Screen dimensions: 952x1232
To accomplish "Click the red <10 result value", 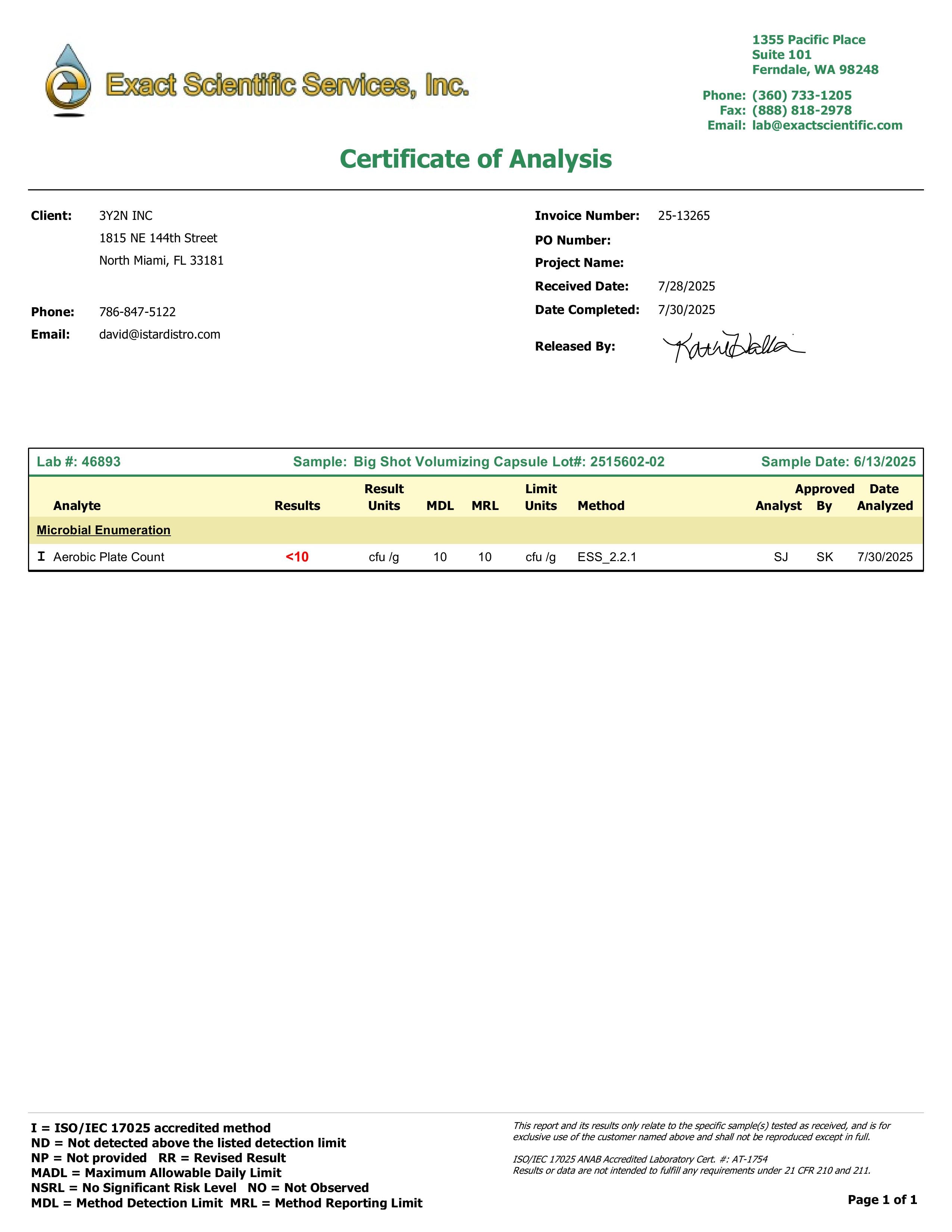I will (297, 557).
